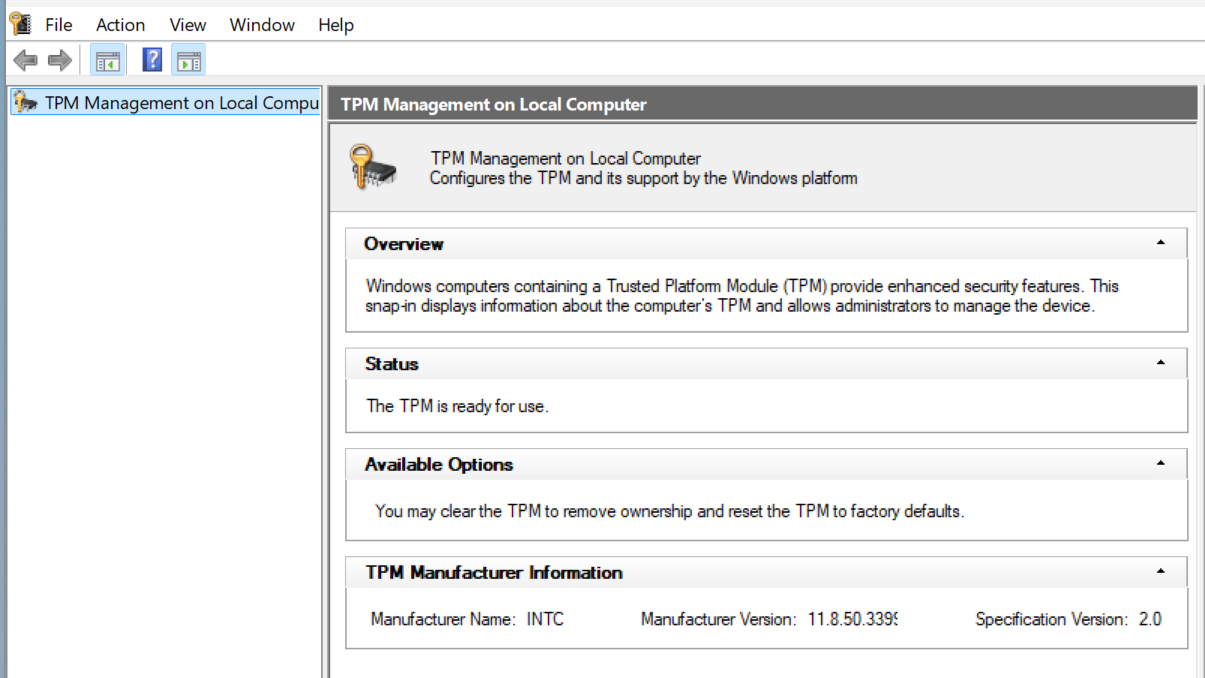Click the Manufacturer Version value 11.8.50.3399
The height and width of the screenshot is (678, 1205).
(x=852, y=619)
